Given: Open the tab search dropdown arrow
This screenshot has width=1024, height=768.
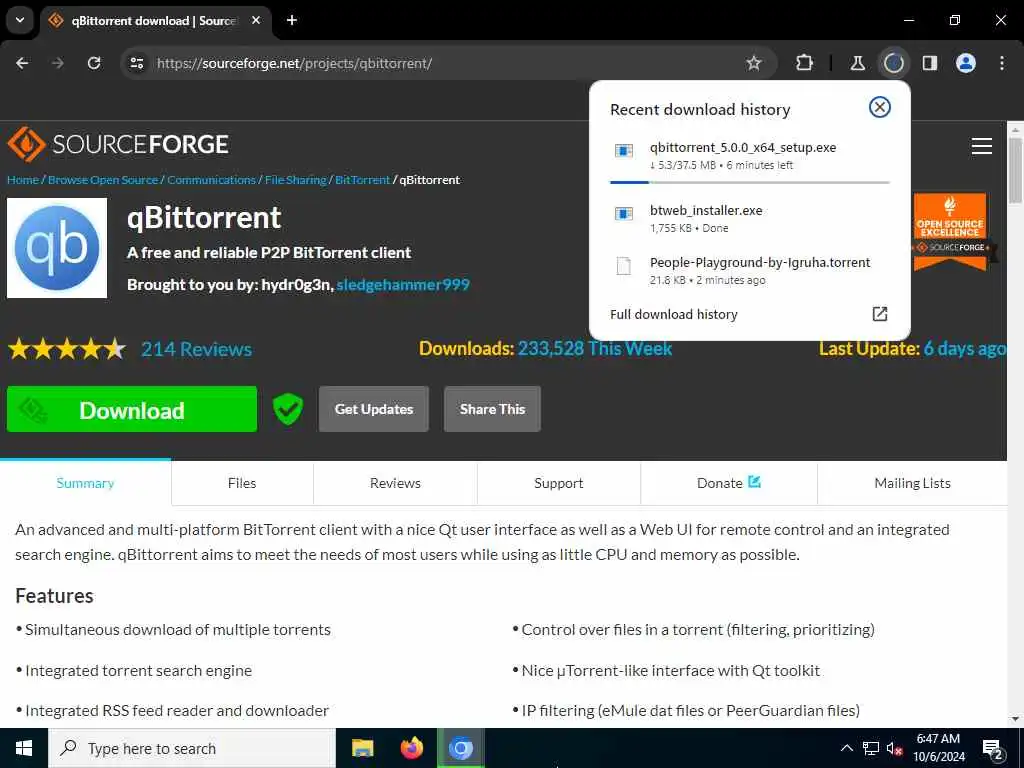Looking at the screenshot, I should [20, 20].
